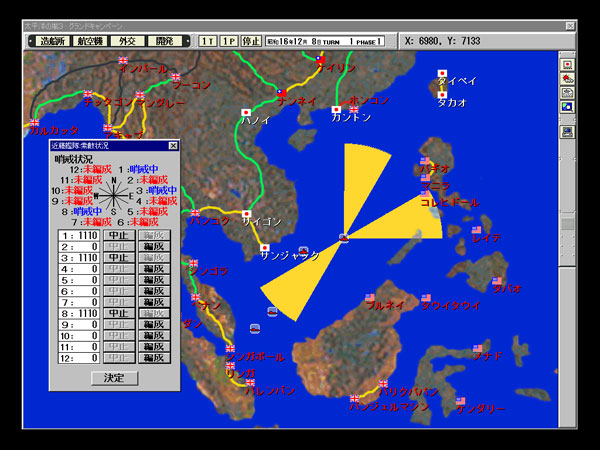Open the 航空機 aircraft menu
Screen dimensions: 600x450
click(91, 41)
